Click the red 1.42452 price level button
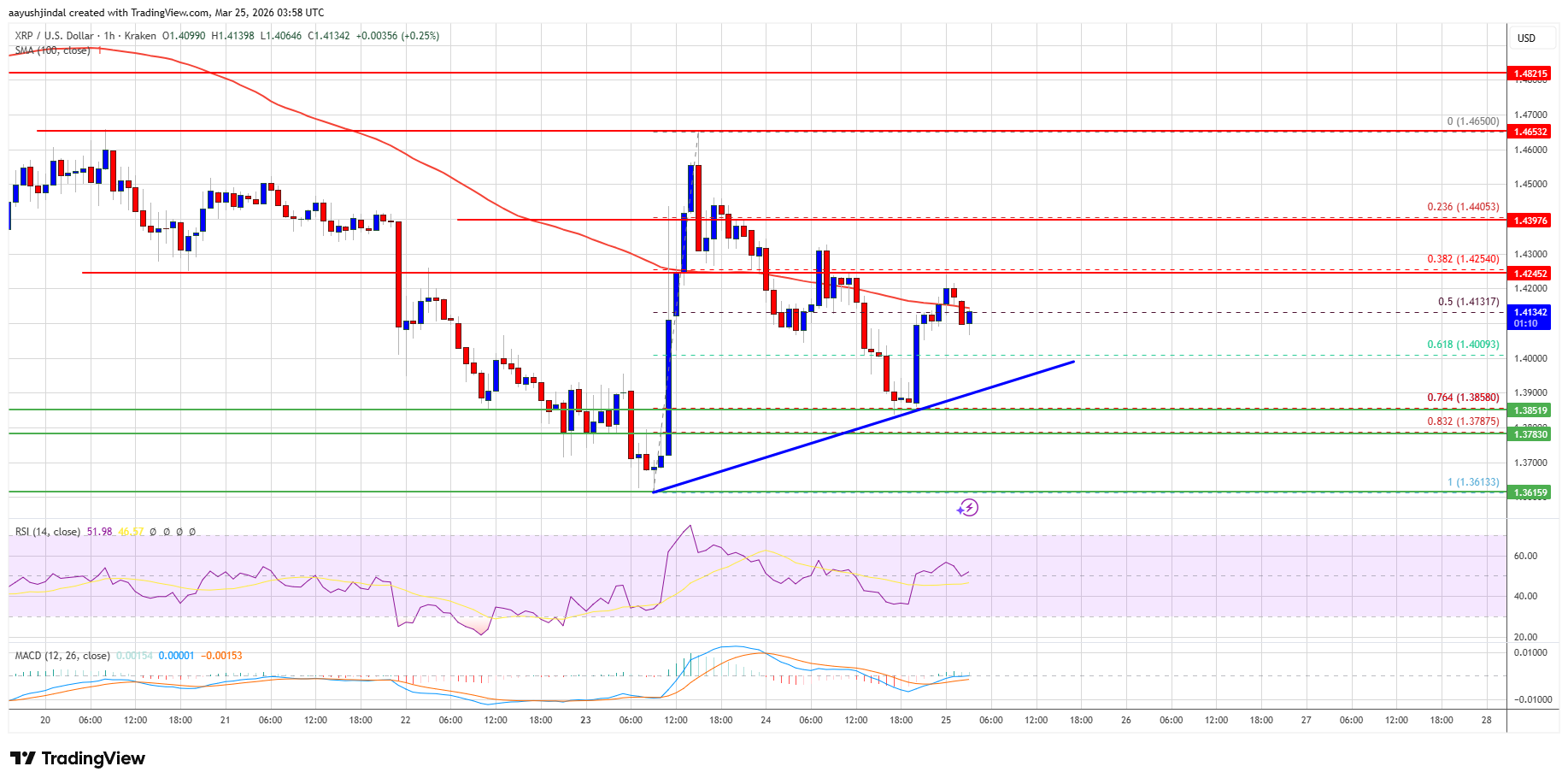 (1530, 274)
